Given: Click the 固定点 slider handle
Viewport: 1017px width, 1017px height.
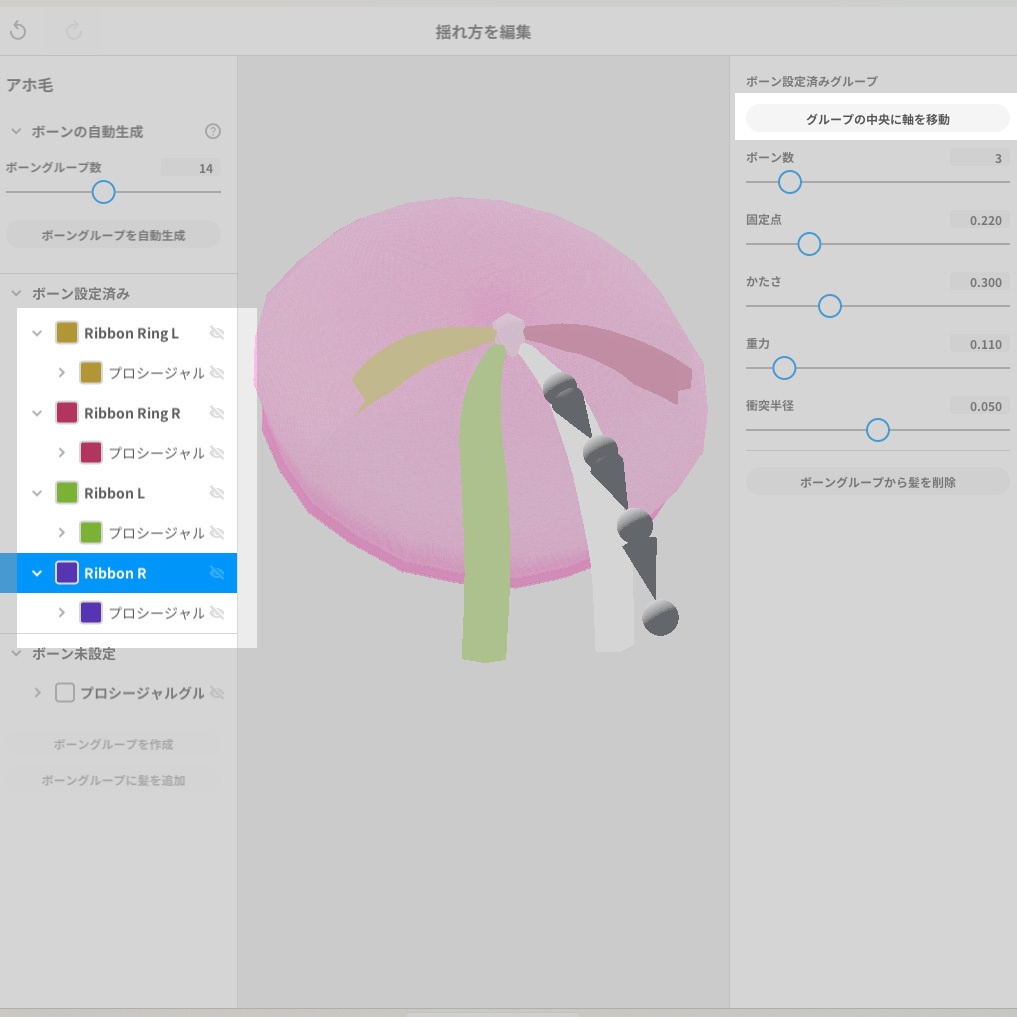Looking at the screenshot, I should 809,243.
